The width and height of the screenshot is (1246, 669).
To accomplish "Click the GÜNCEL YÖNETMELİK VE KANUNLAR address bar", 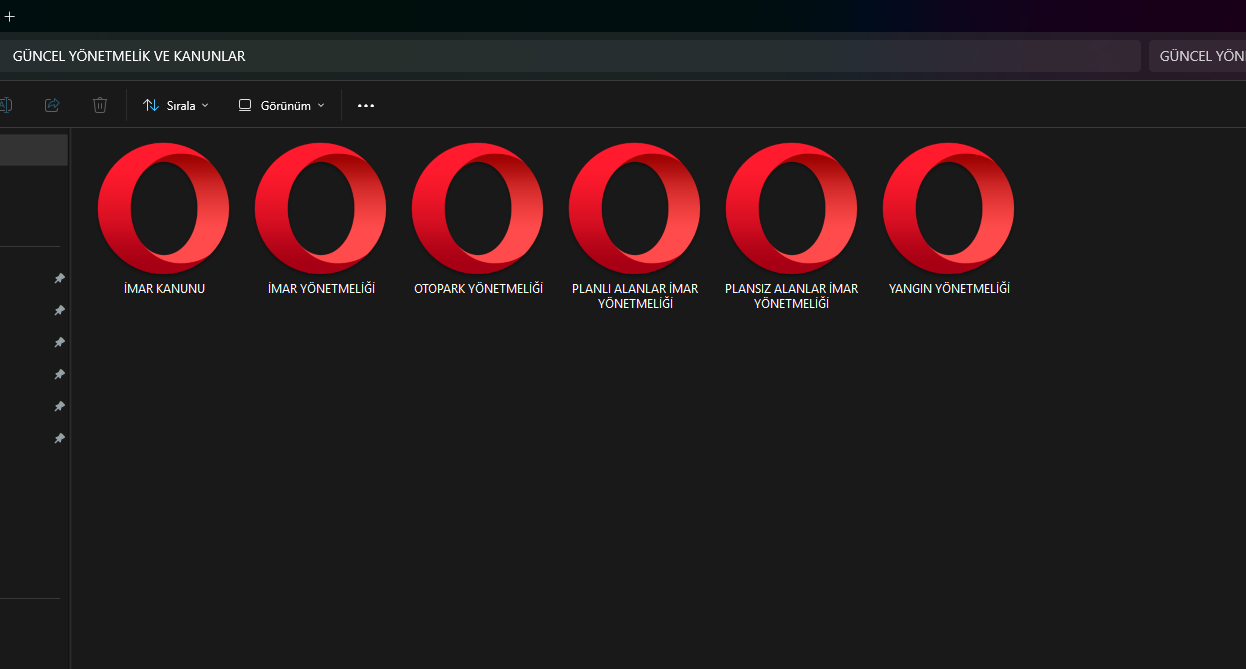I will (x=570, y=56).
